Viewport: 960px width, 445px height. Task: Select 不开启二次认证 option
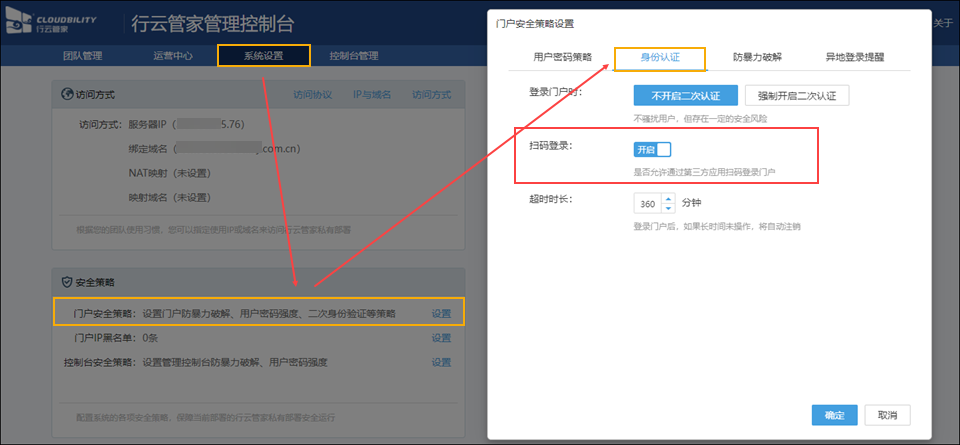pyautogui.click(x=685, y=95)
